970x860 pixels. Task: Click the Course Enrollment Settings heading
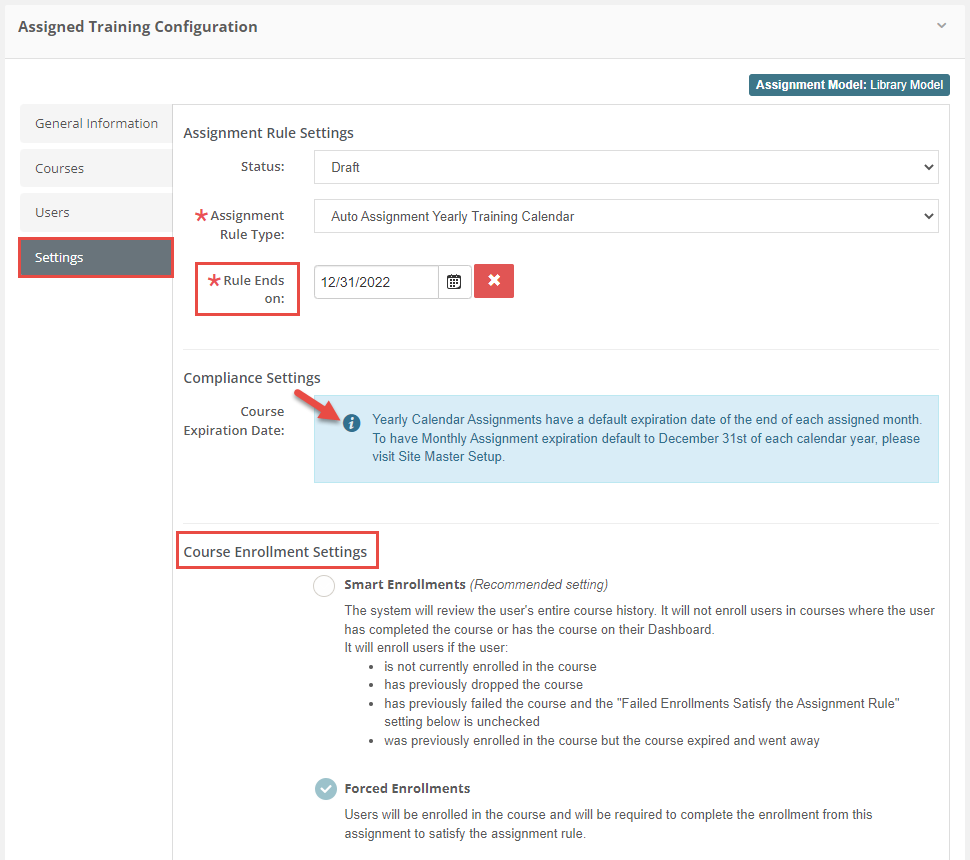click(x=277, y=549)
